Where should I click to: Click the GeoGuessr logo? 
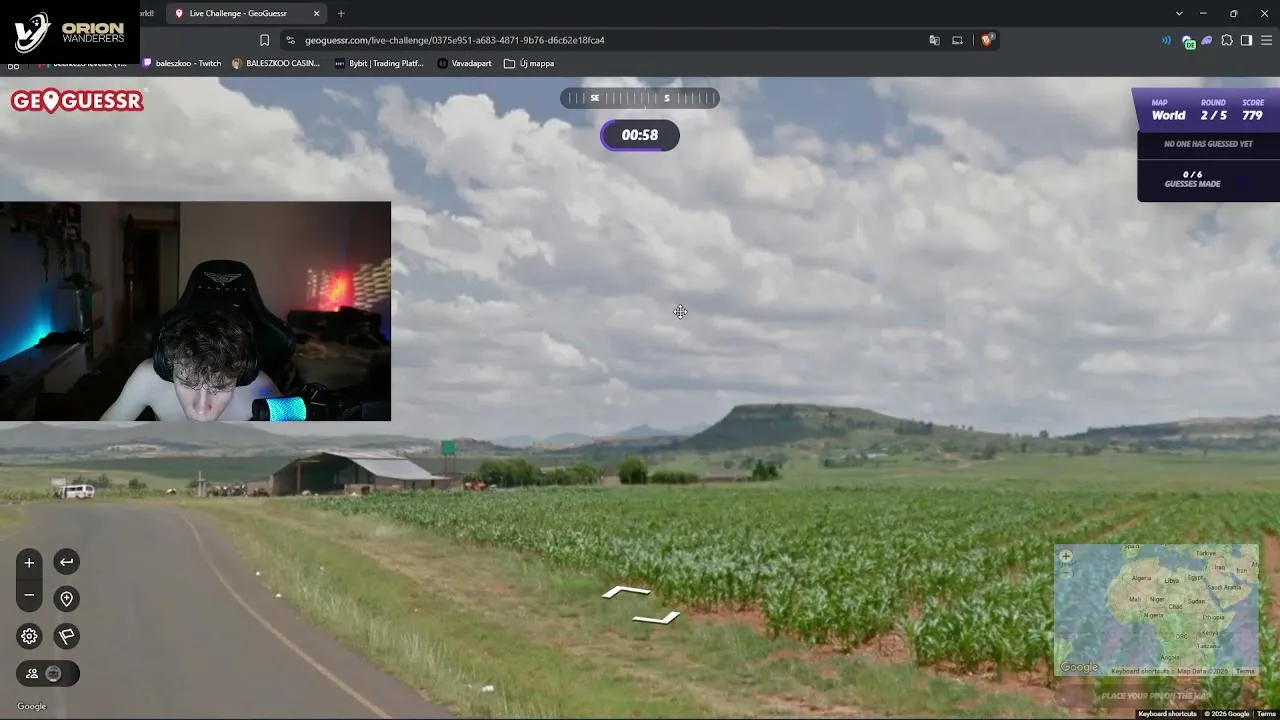click(77, 101)
